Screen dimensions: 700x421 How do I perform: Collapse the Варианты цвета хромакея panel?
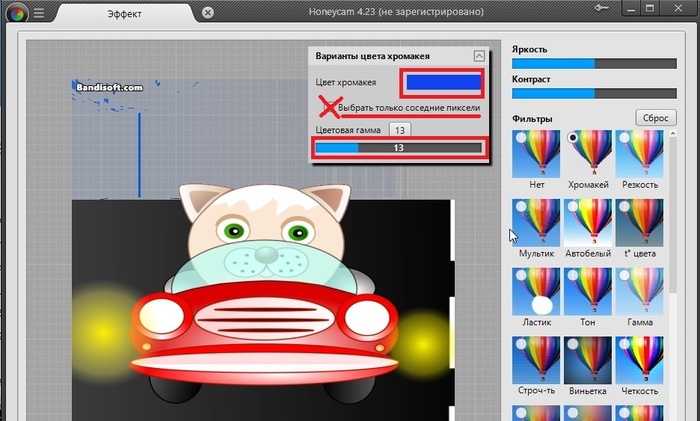pos(479,56)
